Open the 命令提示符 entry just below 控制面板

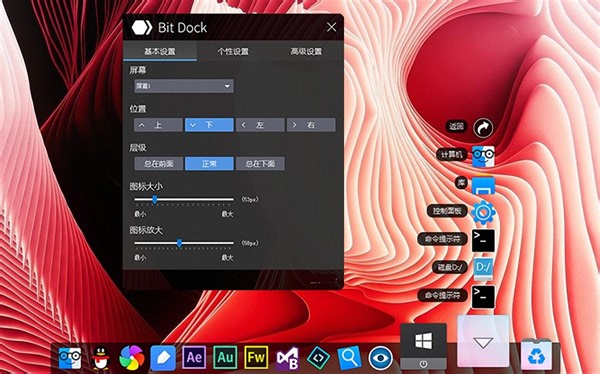[x=483, y=240]
